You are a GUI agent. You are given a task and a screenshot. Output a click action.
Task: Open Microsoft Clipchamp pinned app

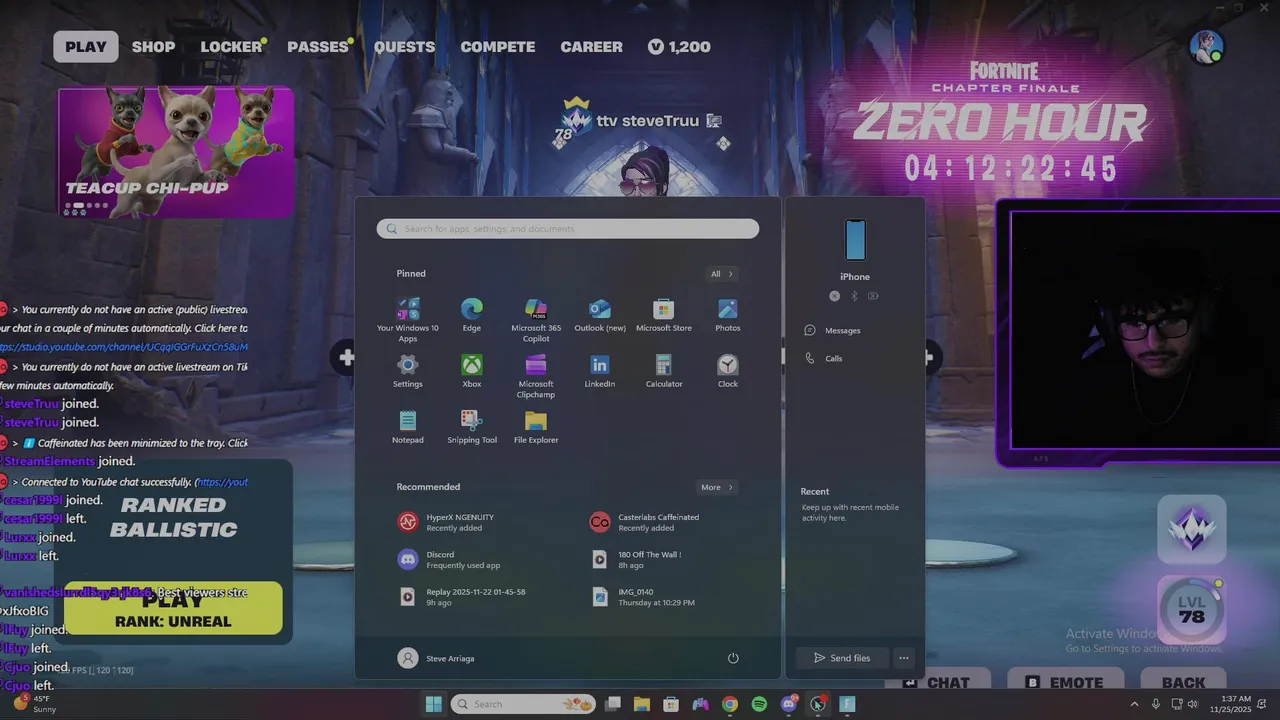tap(536, 376)
